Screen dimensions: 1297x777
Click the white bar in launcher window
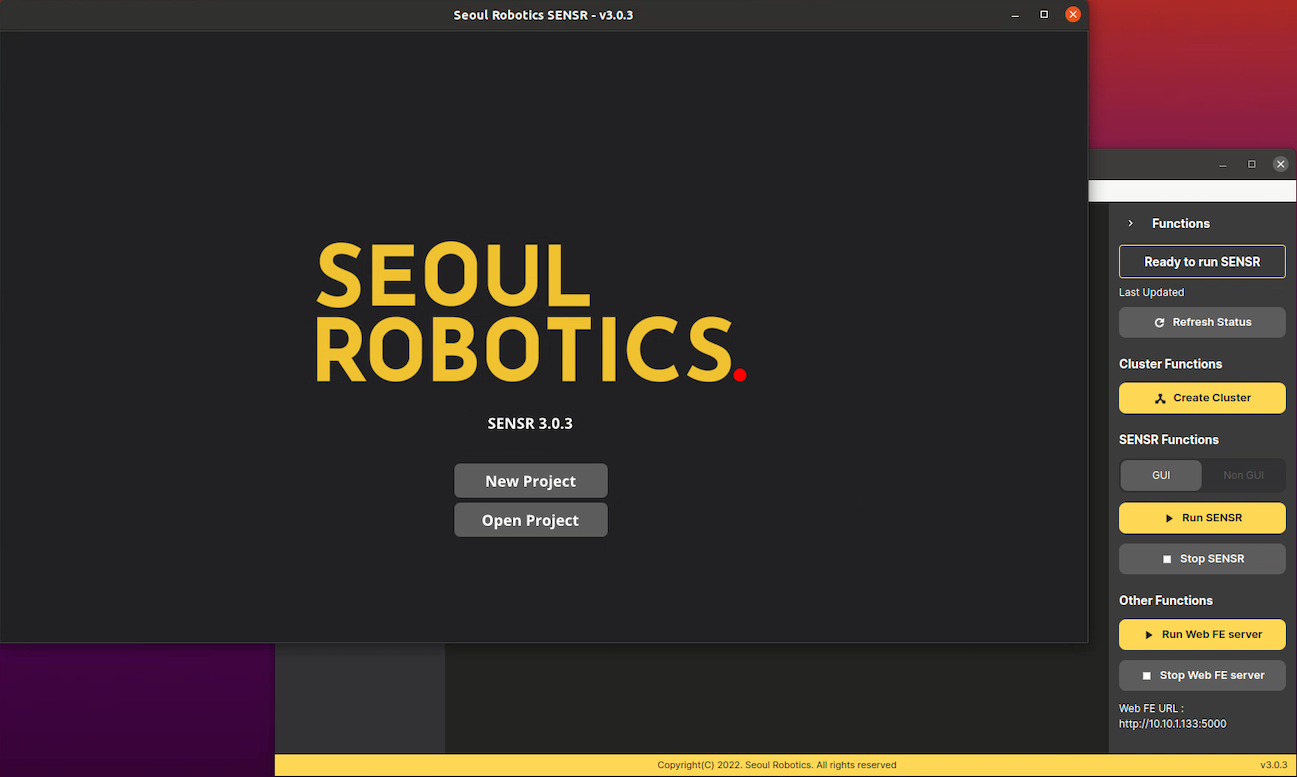click(1190, 191)
